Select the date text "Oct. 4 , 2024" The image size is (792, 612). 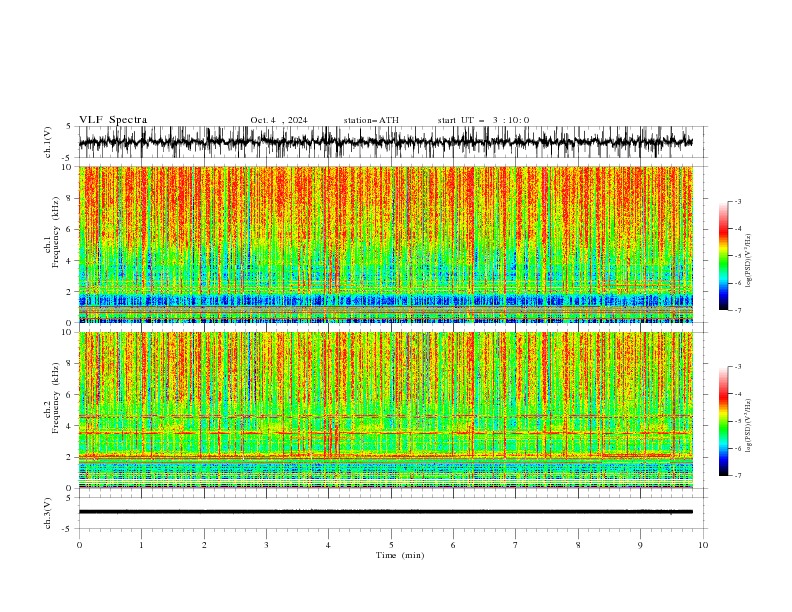(x=279, y=120)
